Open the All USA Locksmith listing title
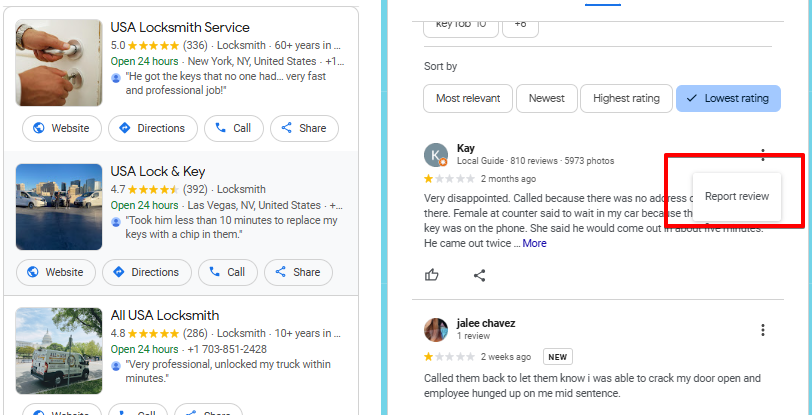 [164, 315]
